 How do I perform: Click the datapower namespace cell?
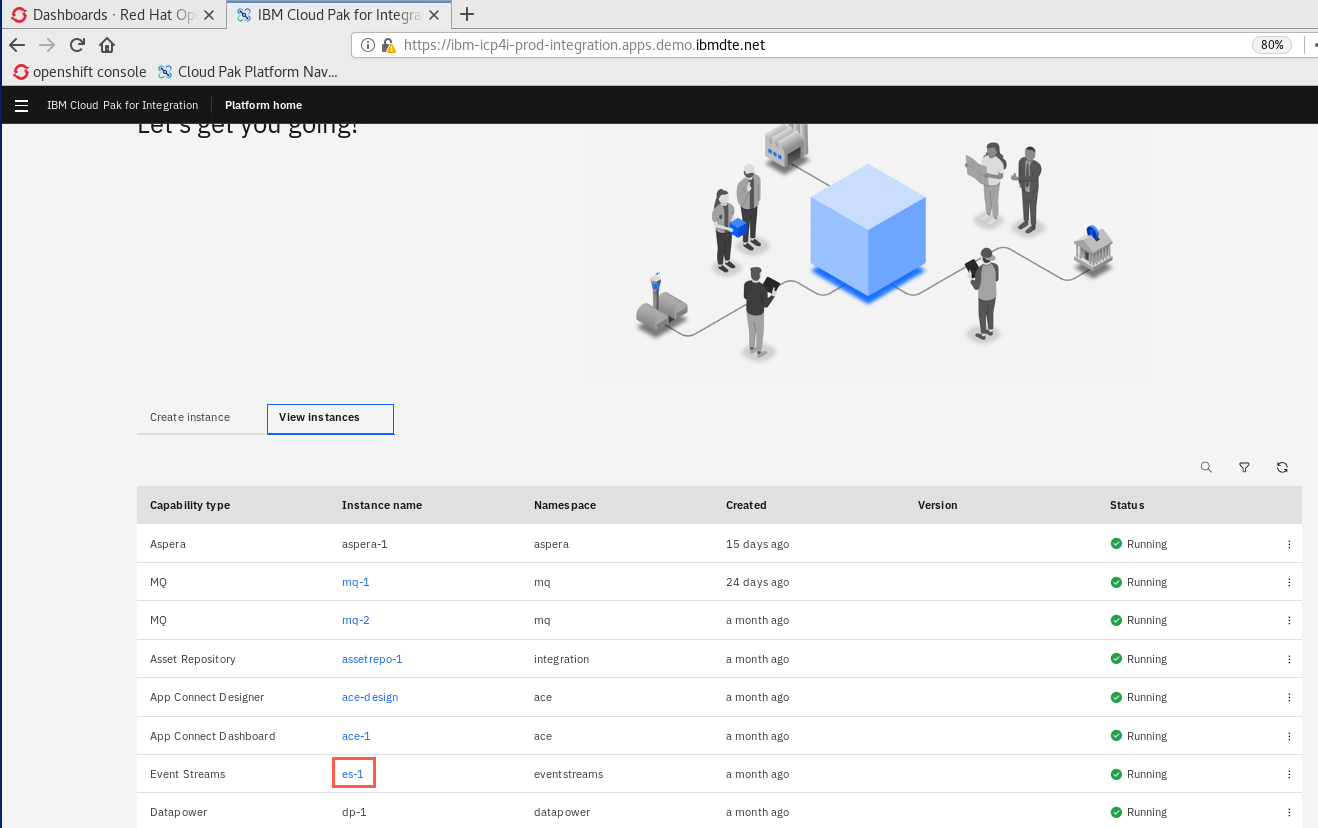pos(562,812)
